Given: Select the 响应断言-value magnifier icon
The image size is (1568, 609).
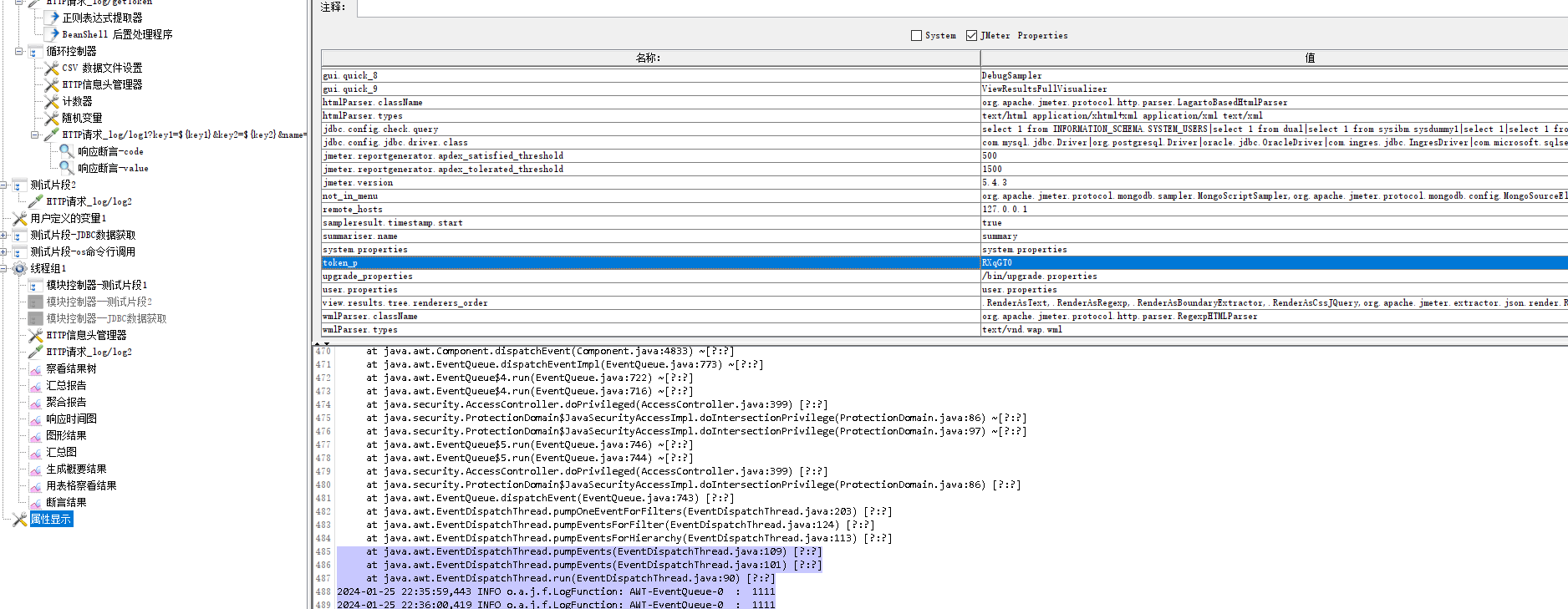Looking at the screenshot, I should point(67,168).
